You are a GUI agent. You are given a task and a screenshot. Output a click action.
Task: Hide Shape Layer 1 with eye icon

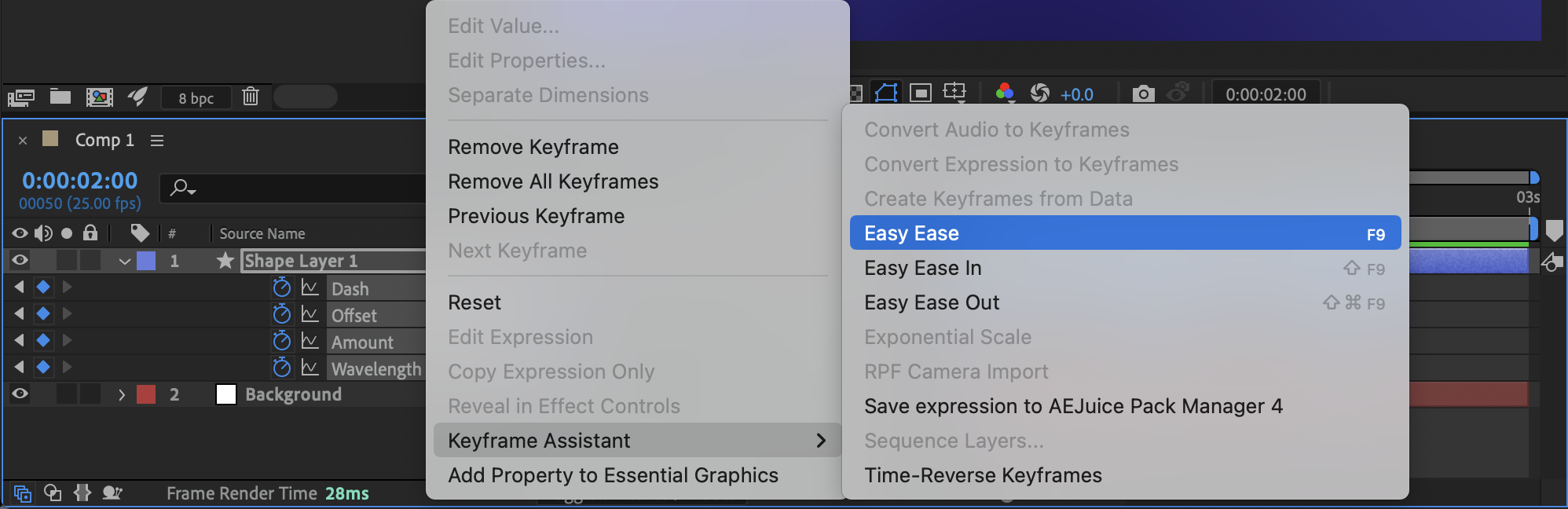pos(20,260)
